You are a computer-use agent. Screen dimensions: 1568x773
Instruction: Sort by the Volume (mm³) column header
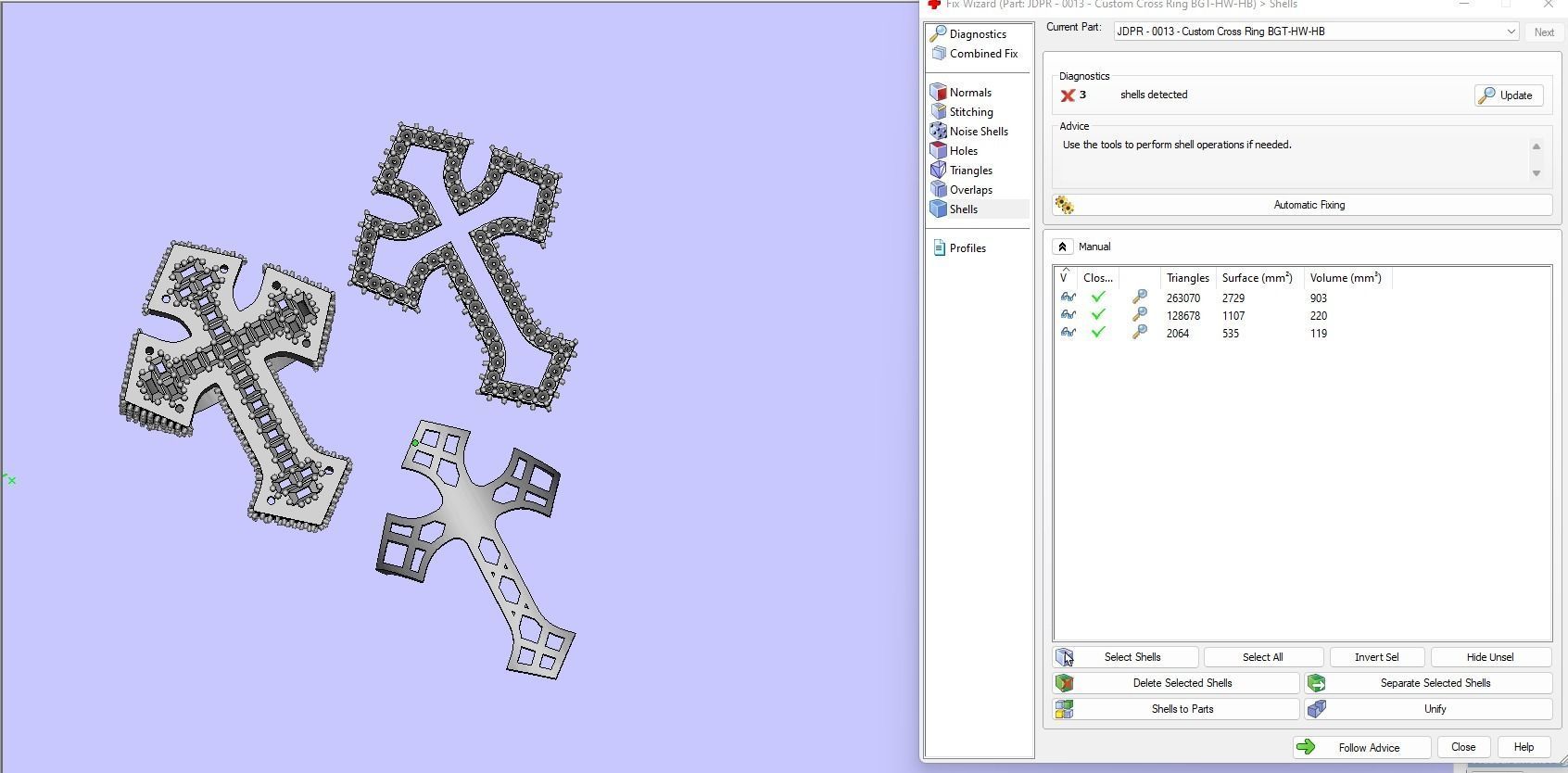(x=1347, y=278)
